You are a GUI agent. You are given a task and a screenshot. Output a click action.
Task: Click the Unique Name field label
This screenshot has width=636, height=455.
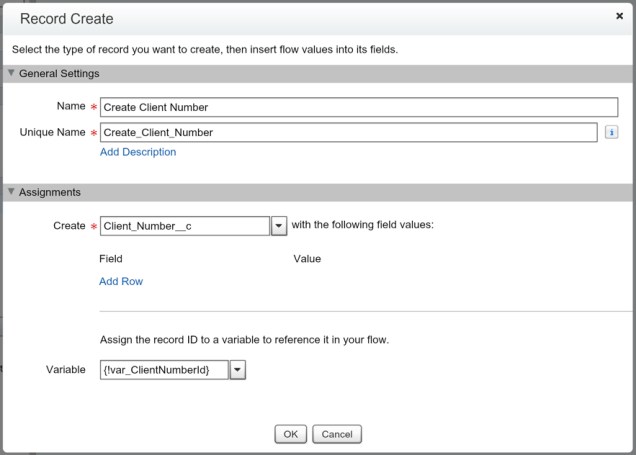(50, 132)
